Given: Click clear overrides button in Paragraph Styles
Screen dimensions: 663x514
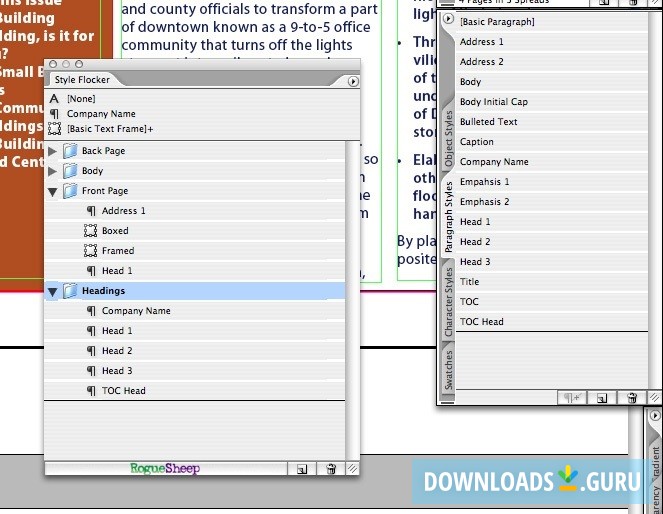Looking at the screenshot, I should pos(572,398).
